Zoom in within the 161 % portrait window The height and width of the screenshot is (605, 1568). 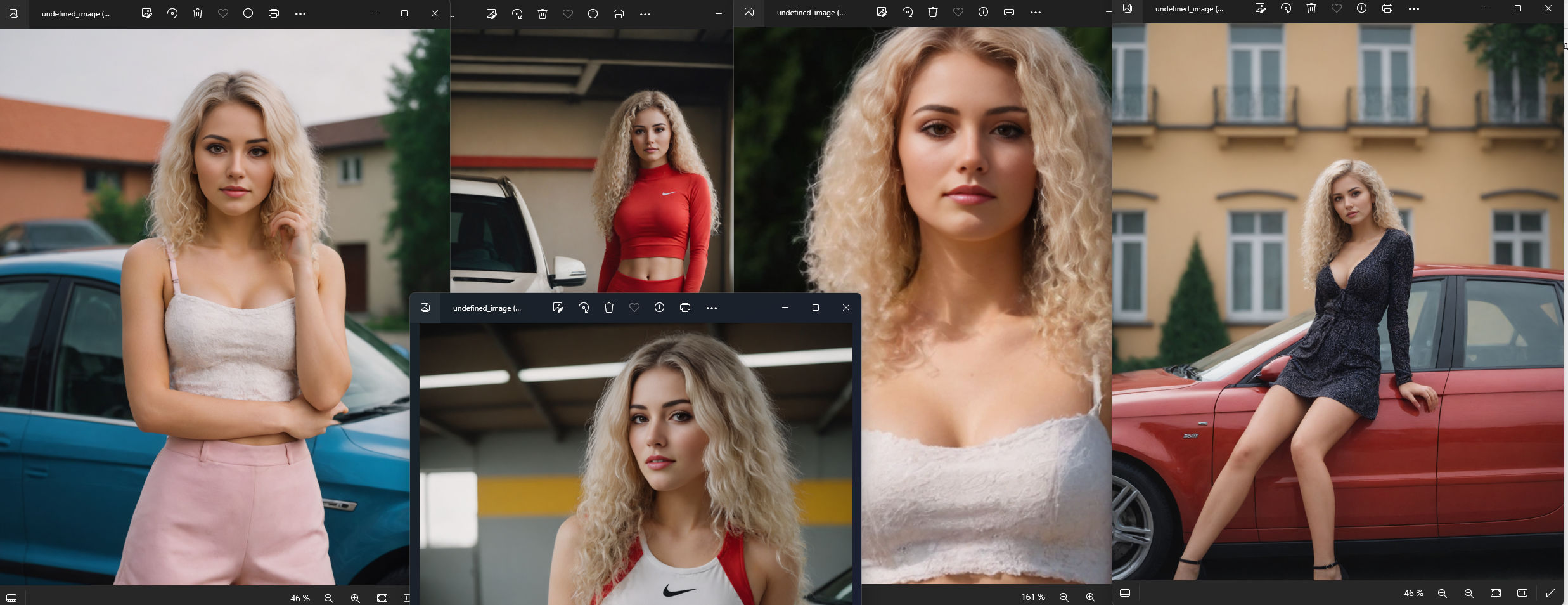[1090, 597]
